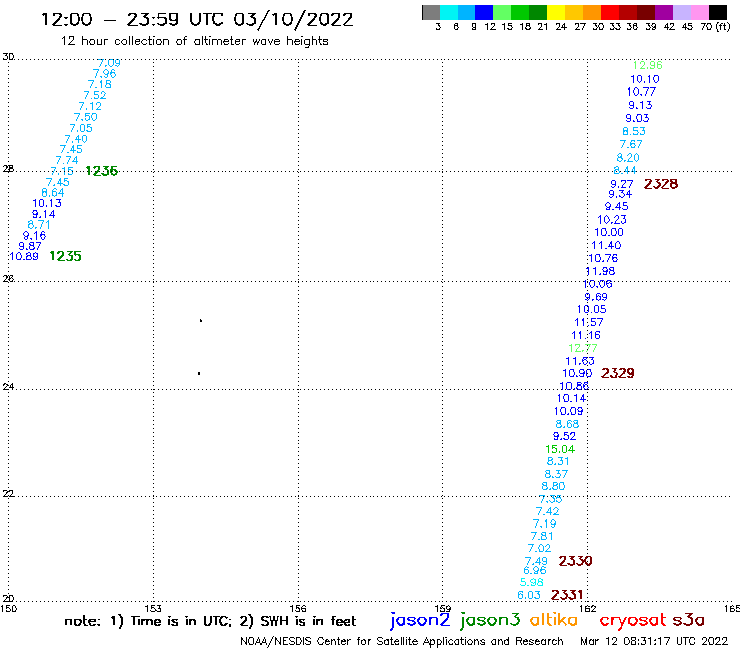740x650 pixels.
Task: Select the lavender legend color swatch
Action: click(x=682, y=12)
